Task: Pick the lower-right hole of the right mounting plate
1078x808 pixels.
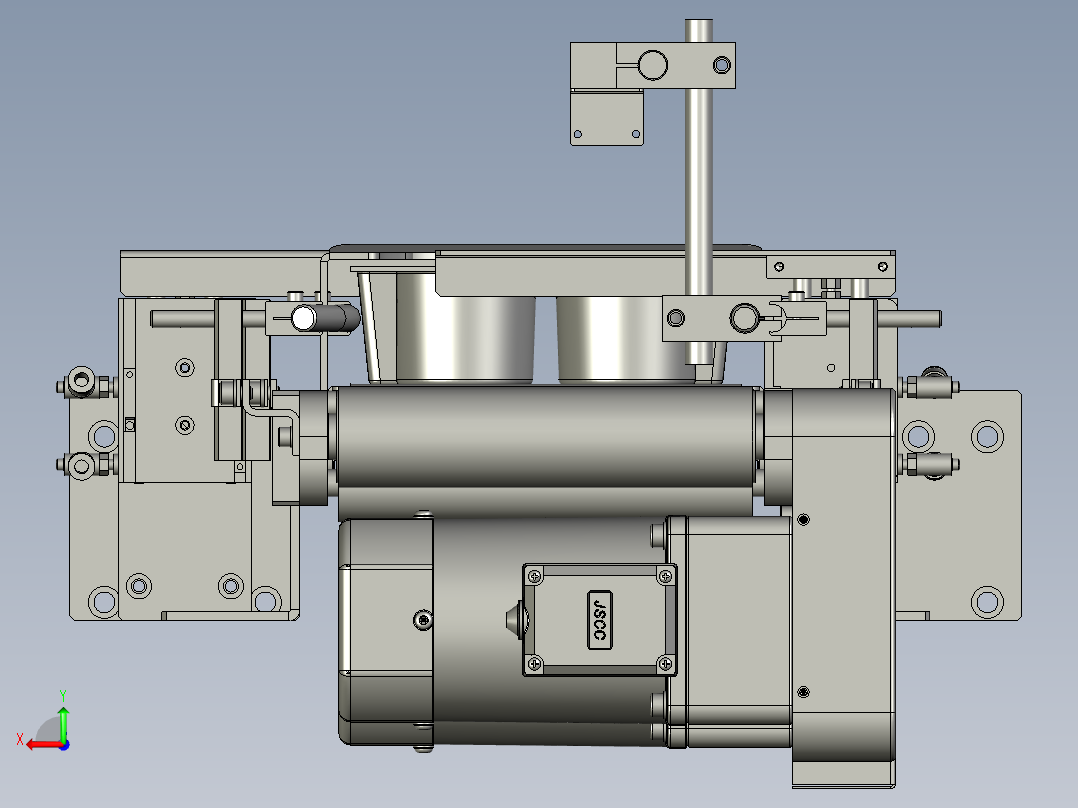Action: click(987, 602)
